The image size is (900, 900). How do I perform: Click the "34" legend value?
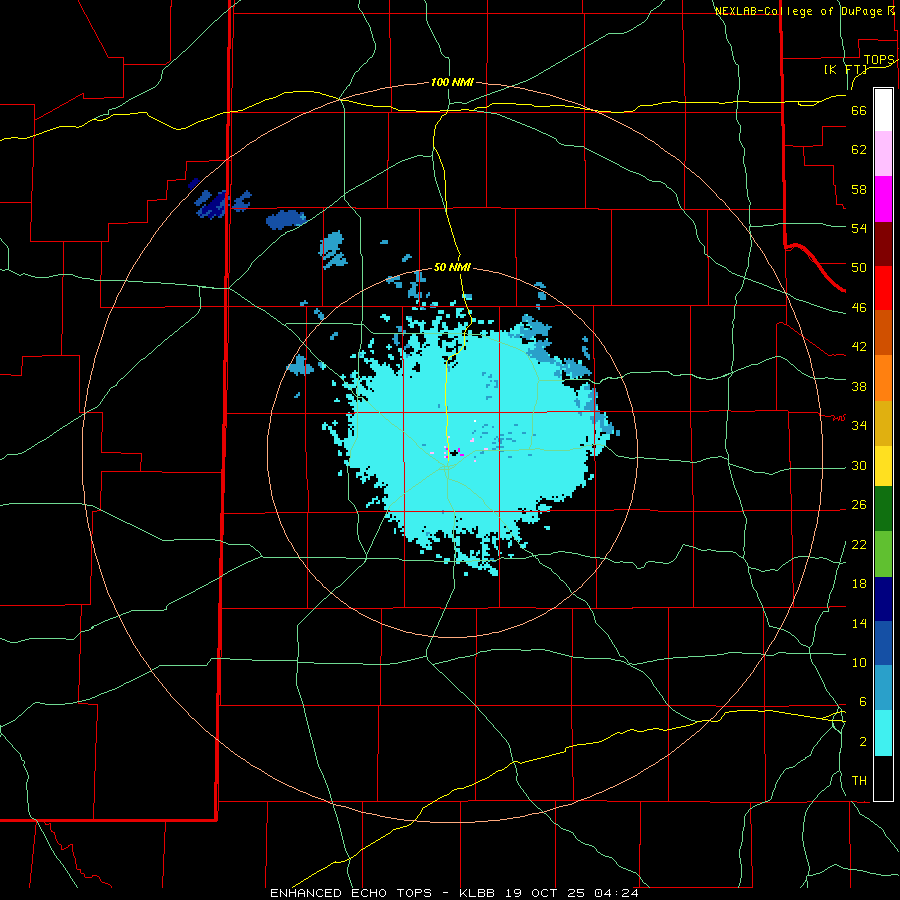(x=859, y=425)
